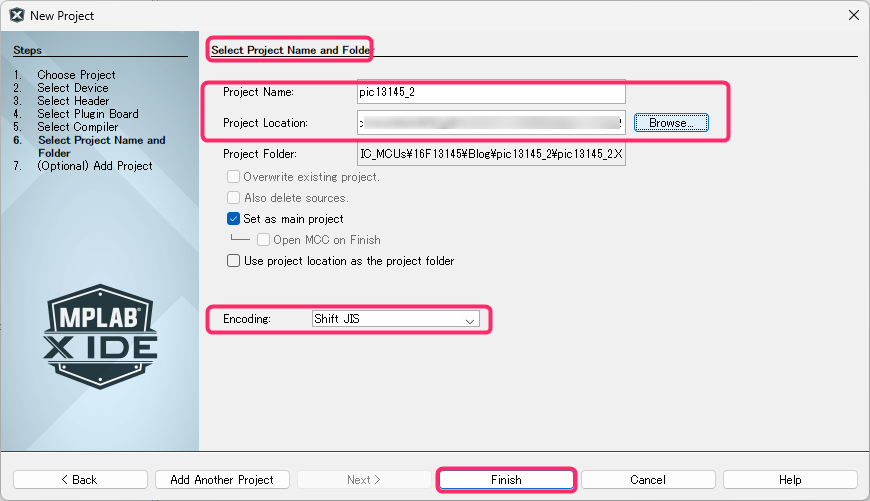Go back with the Back button

tap(80, 480)
